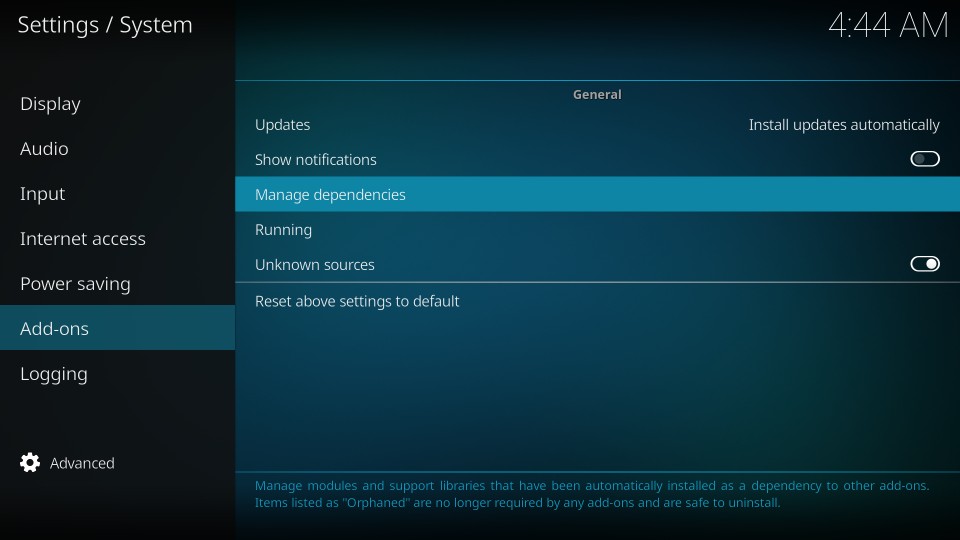Select the Add-ons category

point(118,328)
